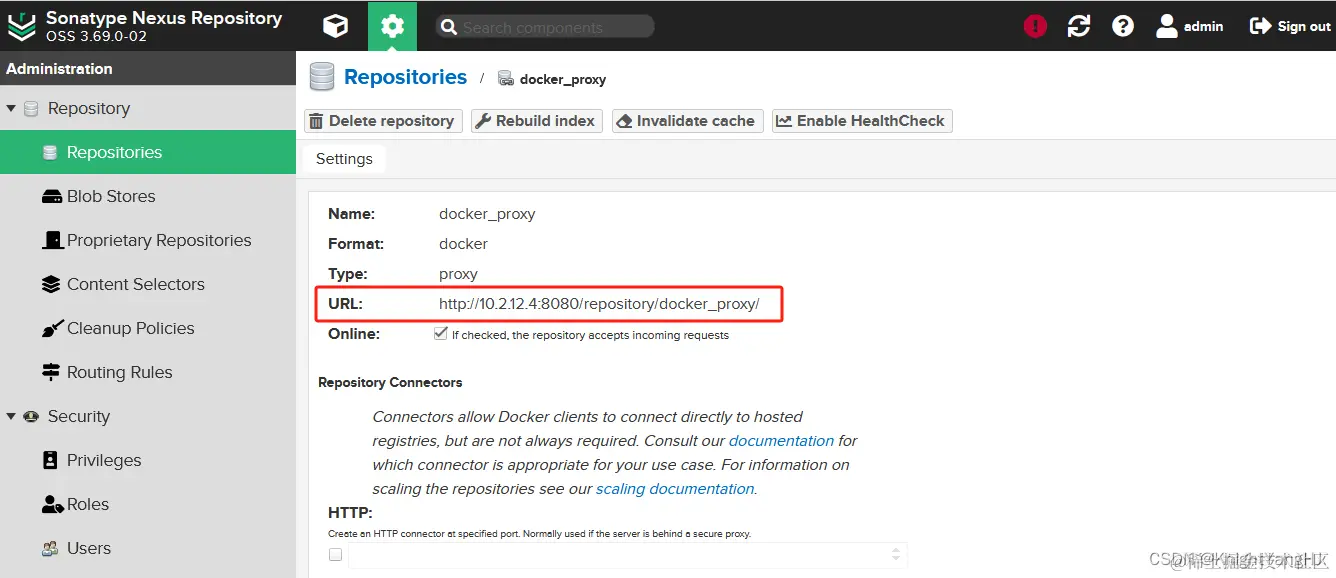This screenshot has width=1336, height=578.
Task: Select Repositories in the sidebar
Action: (x=148, y=152)
